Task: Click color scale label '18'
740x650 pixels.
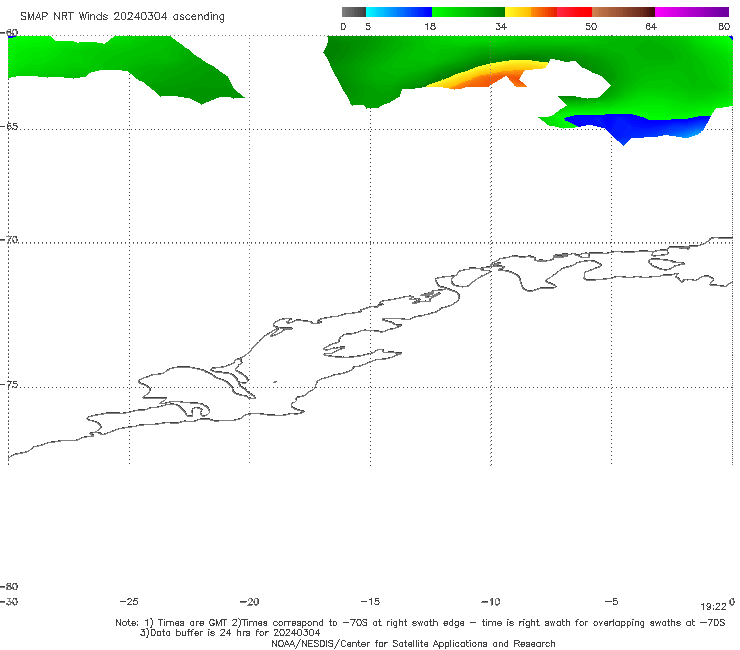Action: 430,26
